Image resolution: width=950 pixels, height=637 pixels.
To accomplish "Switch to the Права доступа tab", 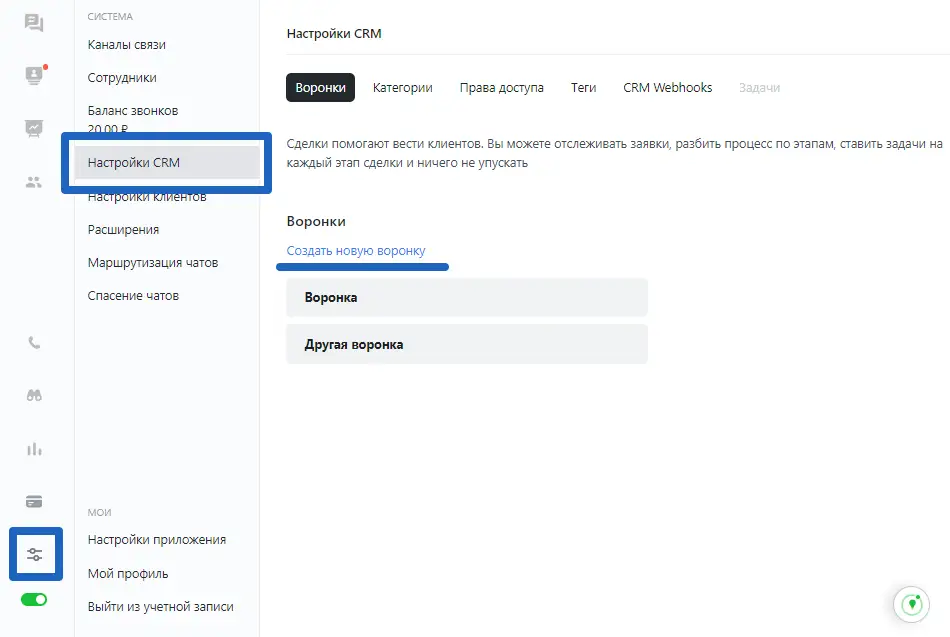I will (x=501, y=88).
